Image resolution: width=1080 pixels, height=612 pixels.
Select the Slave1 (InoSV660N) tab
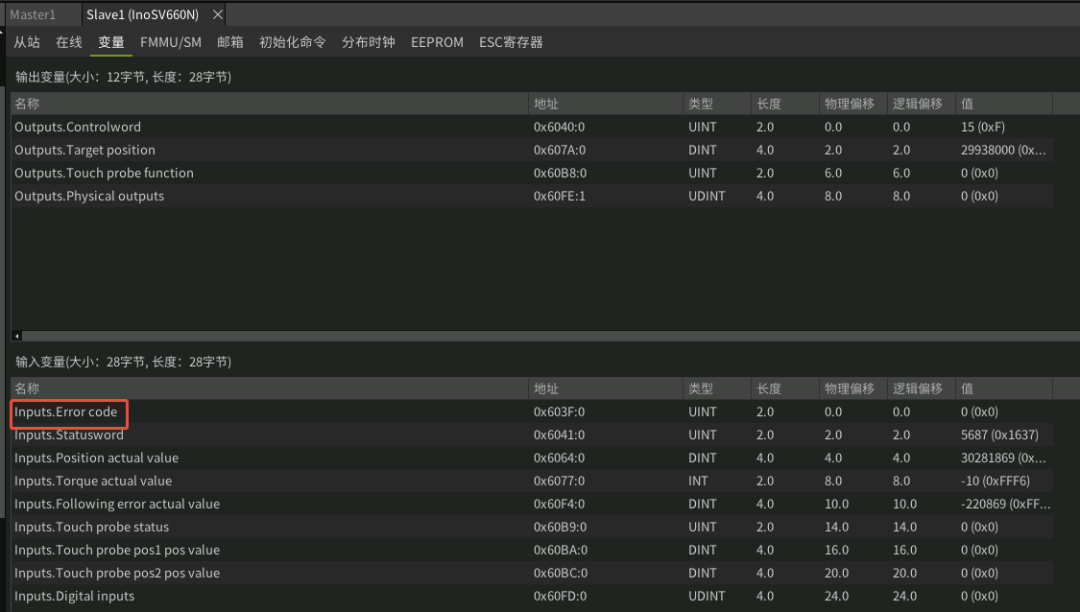click(x=143, y=14)
